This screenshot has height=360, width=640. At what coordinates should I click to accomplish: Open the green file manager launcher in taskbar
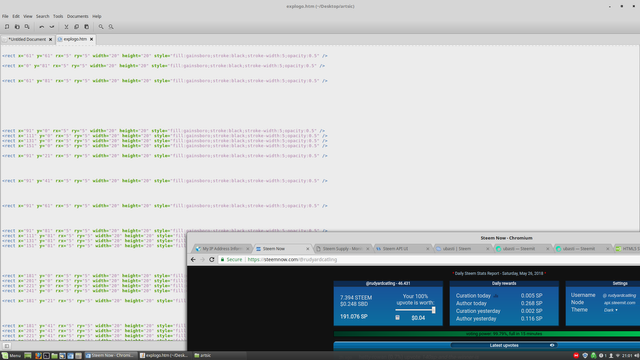54,356
